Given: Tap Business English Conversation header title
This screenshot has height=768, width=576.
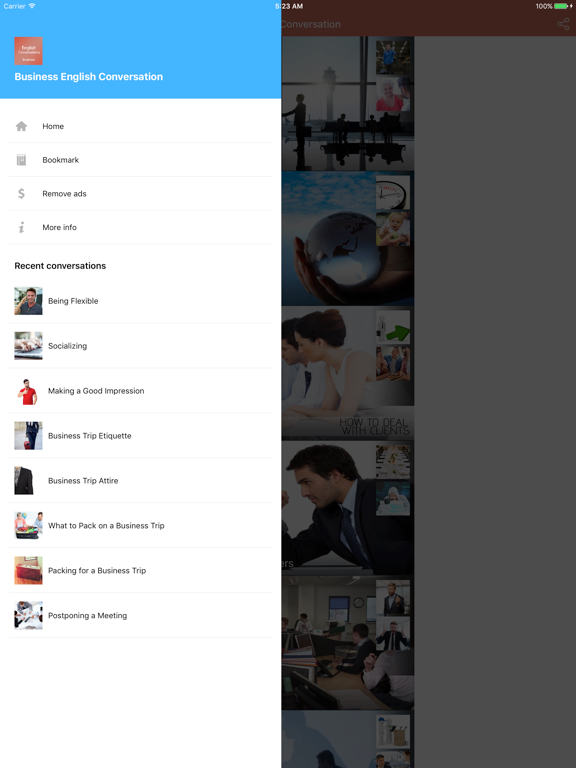Looking at the screenshot, I should (89, 76).
